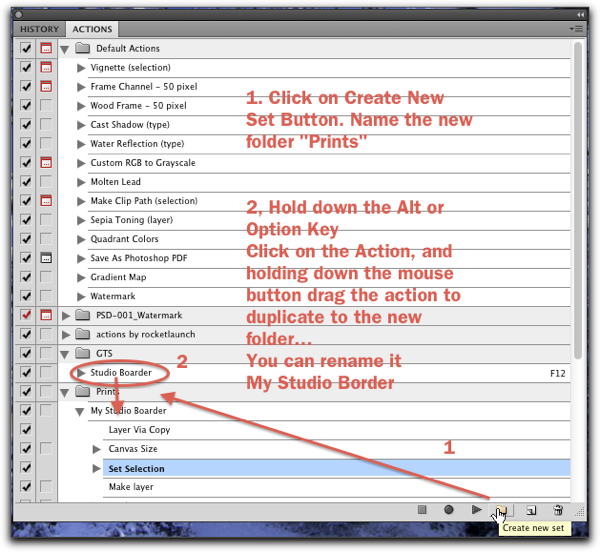Expand the Set Selection step
This screenshot has height=552, width=600.
(x=96, y=468)
